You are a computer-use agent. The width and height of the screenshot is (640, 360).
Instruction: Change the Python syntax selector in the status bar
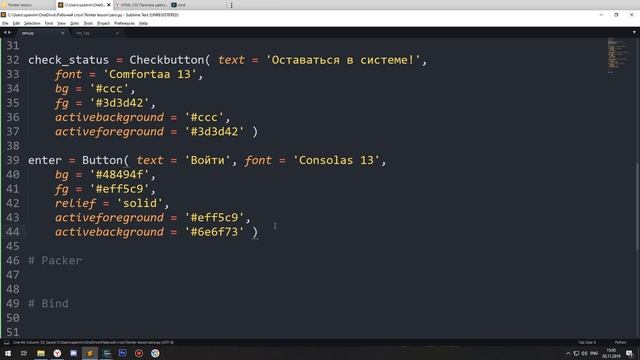point(620,342)
